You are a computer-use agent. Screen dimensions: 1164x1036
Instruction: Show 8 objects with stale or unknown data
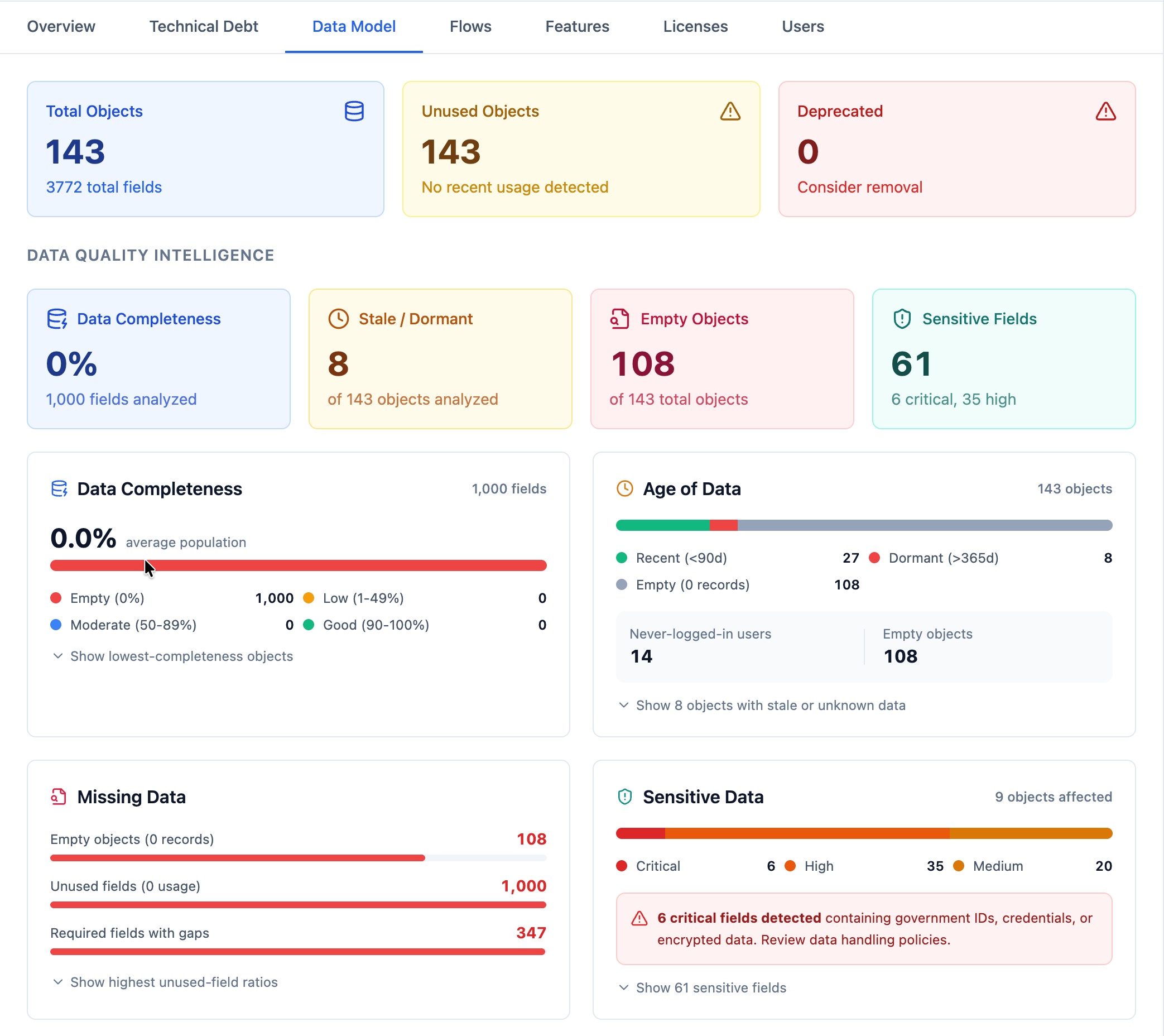pos(763,705)
